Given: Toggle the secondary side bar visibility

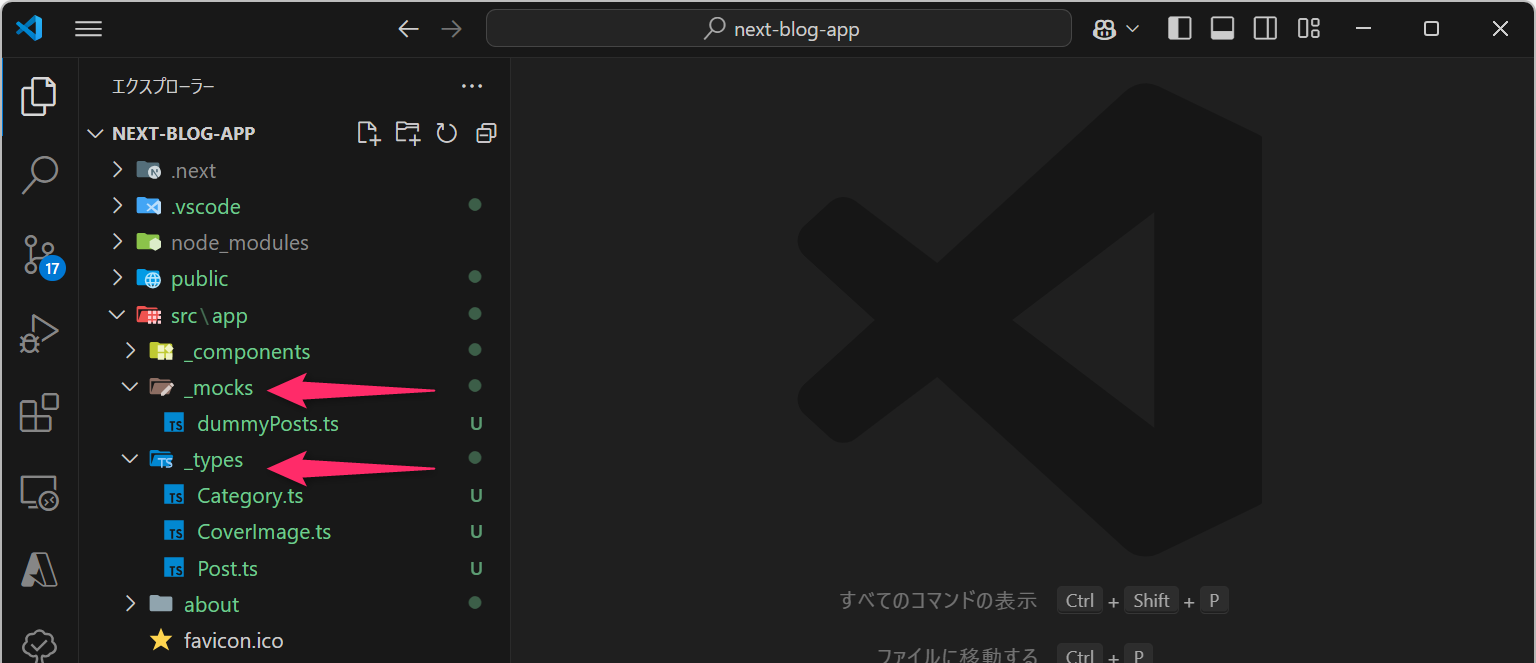Looking at the screenshot, I should (1265, 29).
